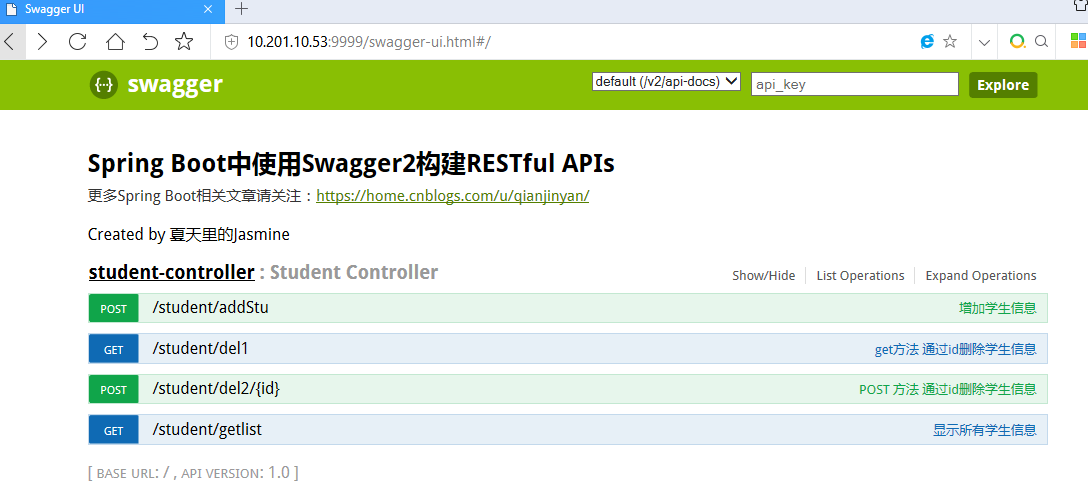The image size is (1088, 484).
Task: Click the magnifier search icon
Action: tap(1041, 42)
